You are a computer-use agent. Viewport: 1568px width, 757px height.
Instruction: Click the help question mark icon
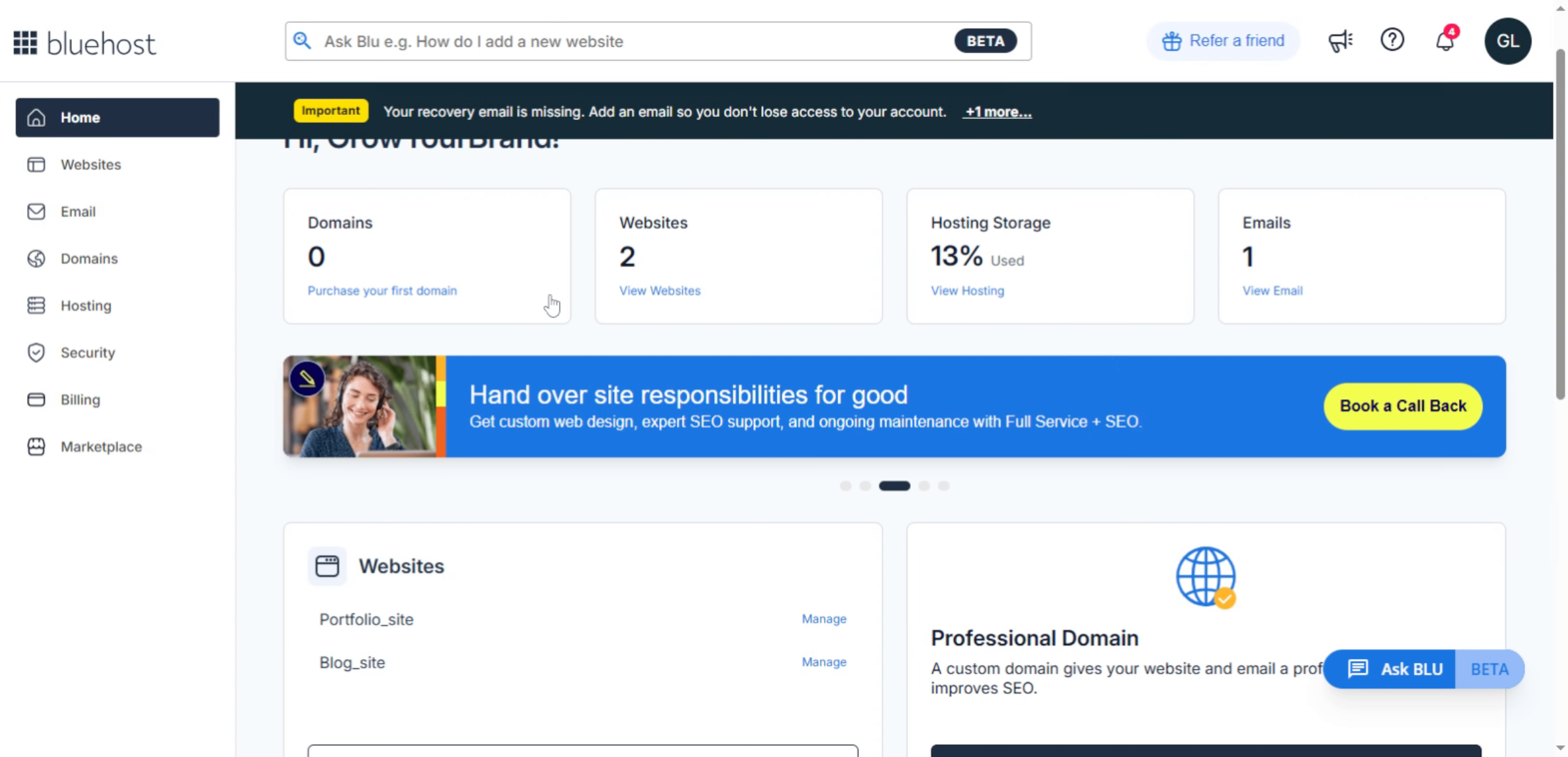[x=1392, y=40]
